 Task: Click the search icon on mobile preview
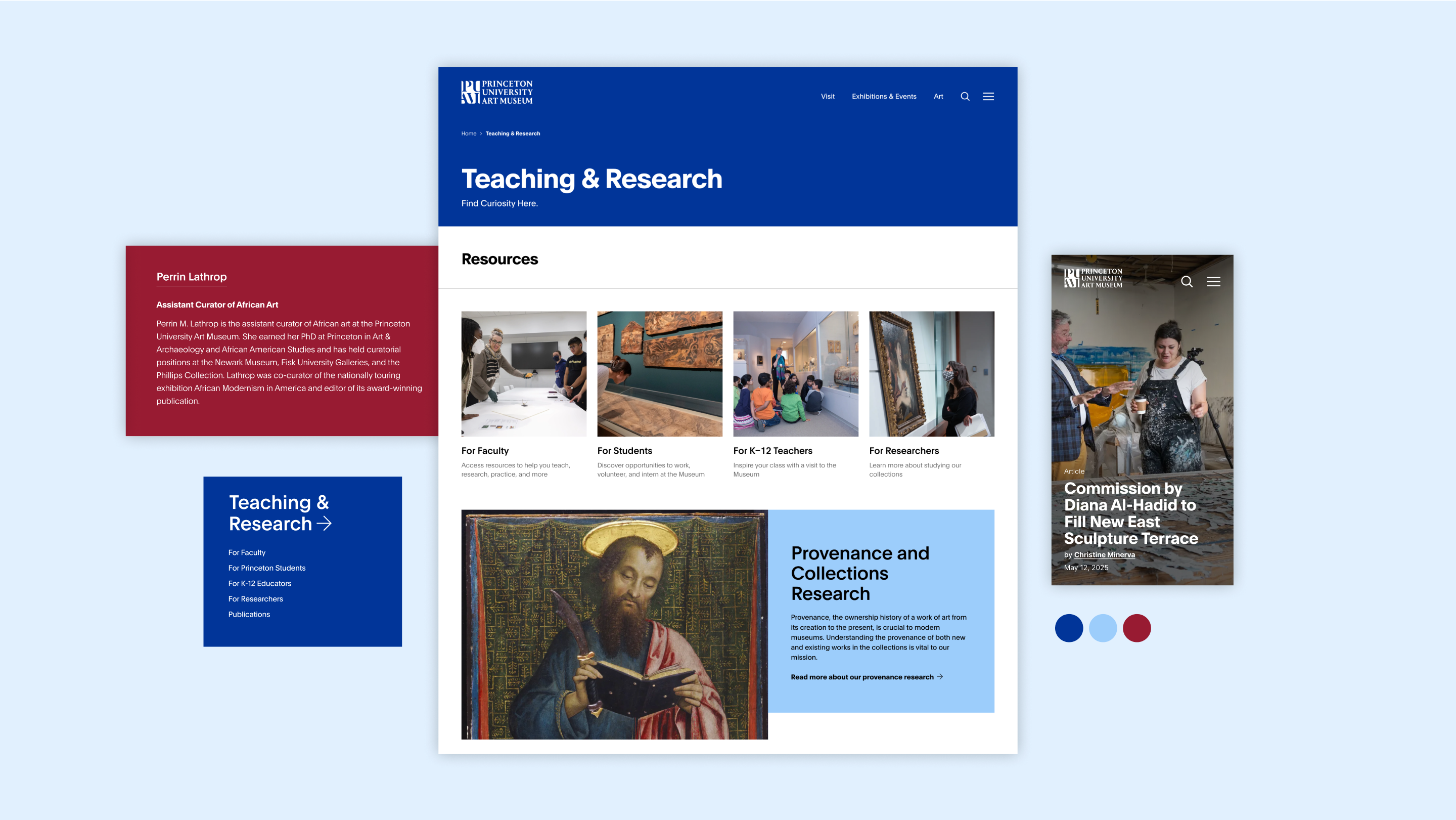tap(1187, 282)
